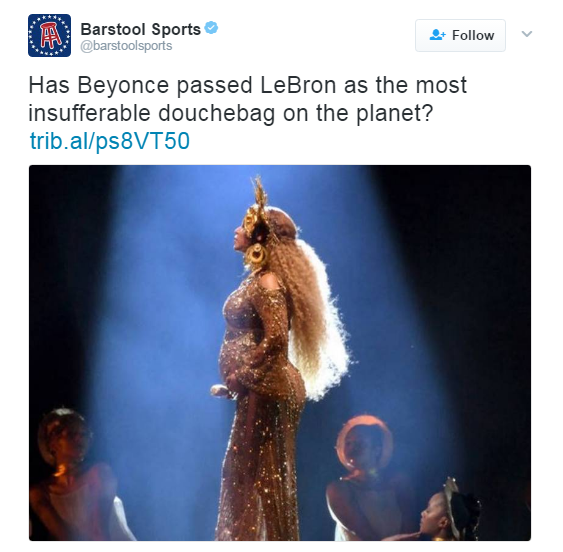Open the attached stage performance photo
Screen dimensions: 563x552
click(280, 353)
